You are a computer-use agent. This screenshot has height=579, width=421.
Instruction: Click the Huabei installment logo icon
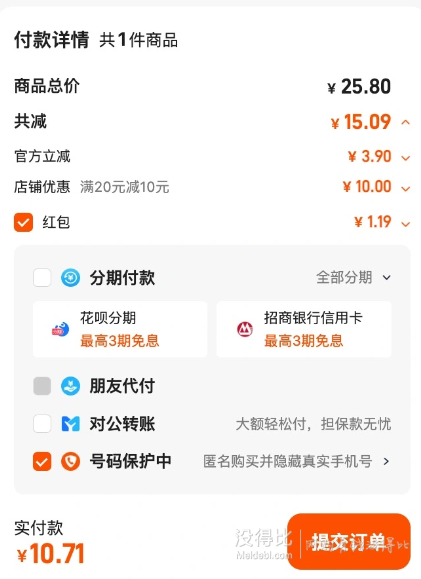pos(61,329)
